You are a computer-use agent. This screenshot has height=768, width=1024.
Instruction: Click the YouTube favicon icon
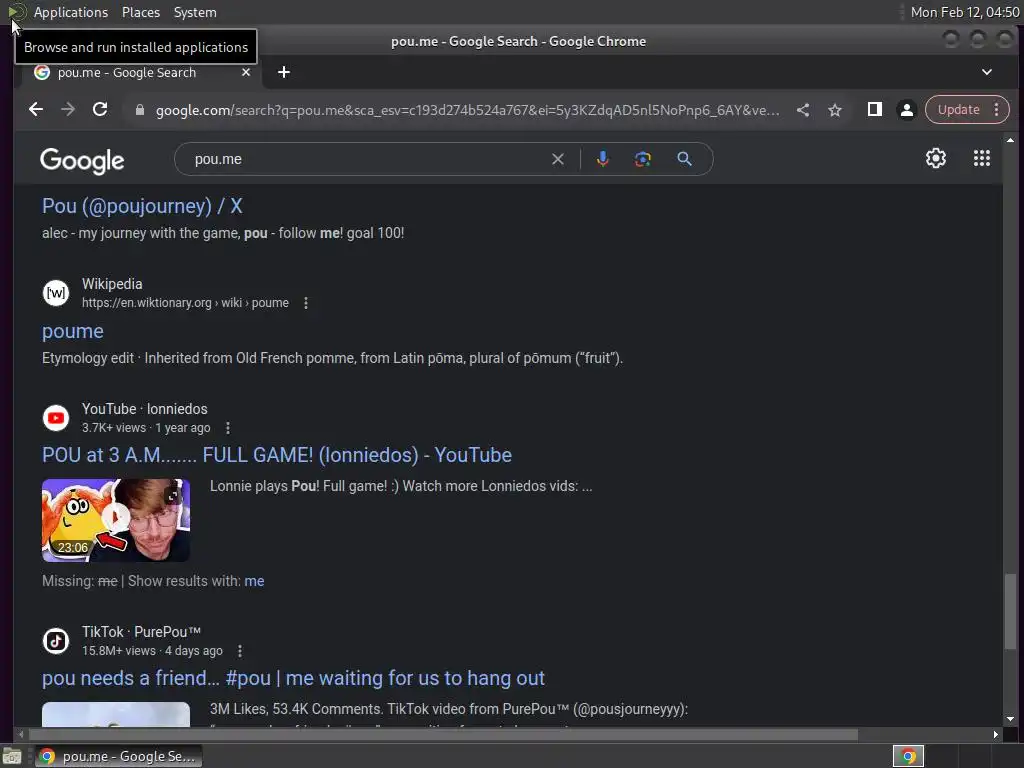[x=56, y=418]
